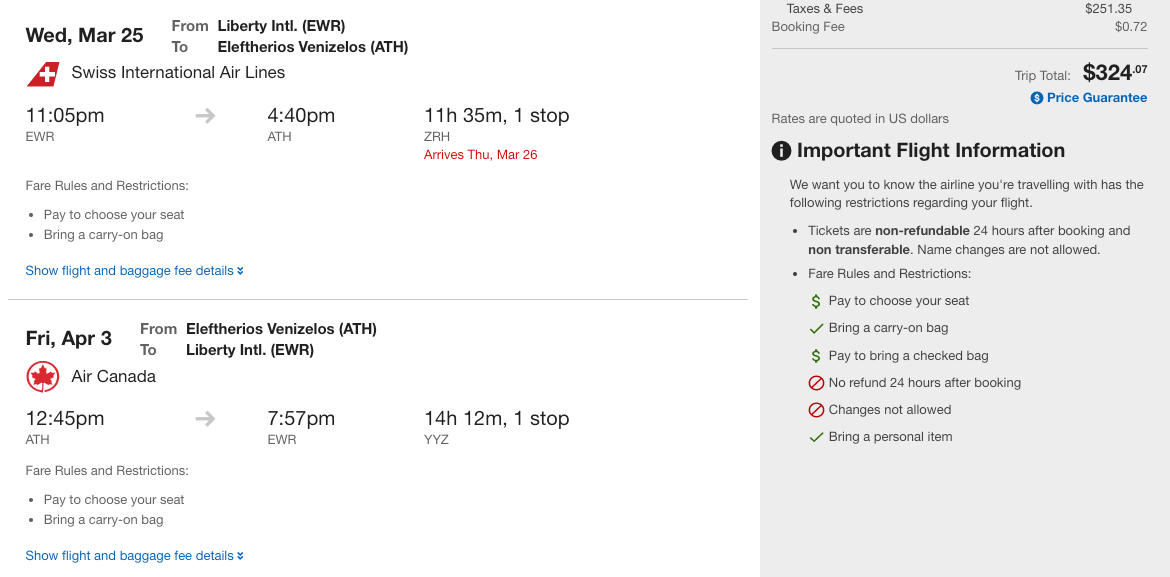Click the prohibited icon beside Changes not allowed
The height and width of the screenshot is (577, 1170).
(x=816, y=410)
